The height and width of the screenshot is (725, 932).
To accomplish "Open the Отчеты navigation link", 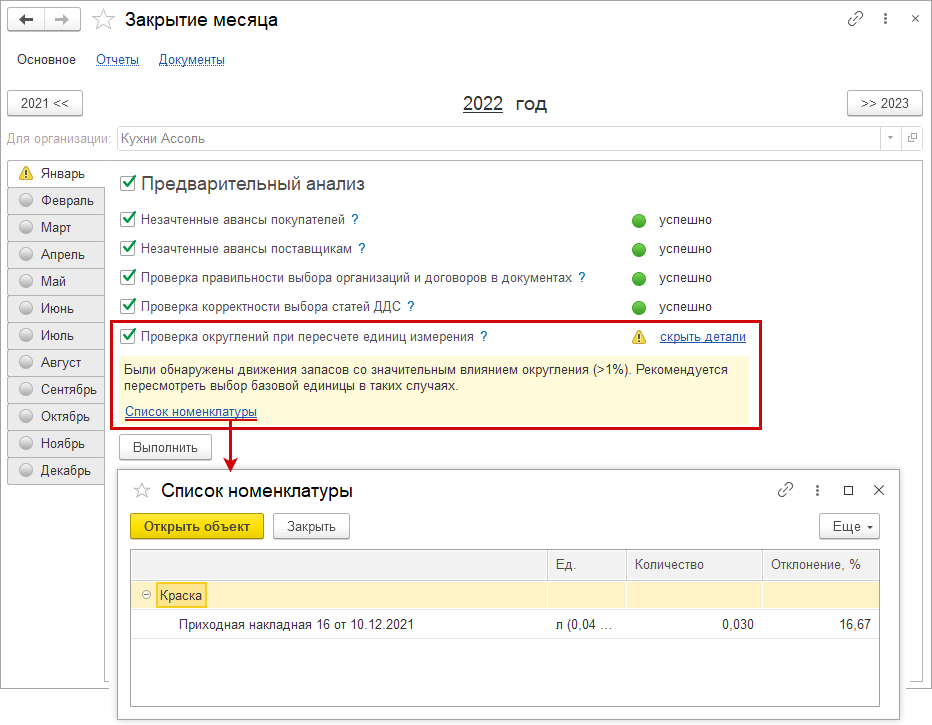I will (x=117, y=60).
